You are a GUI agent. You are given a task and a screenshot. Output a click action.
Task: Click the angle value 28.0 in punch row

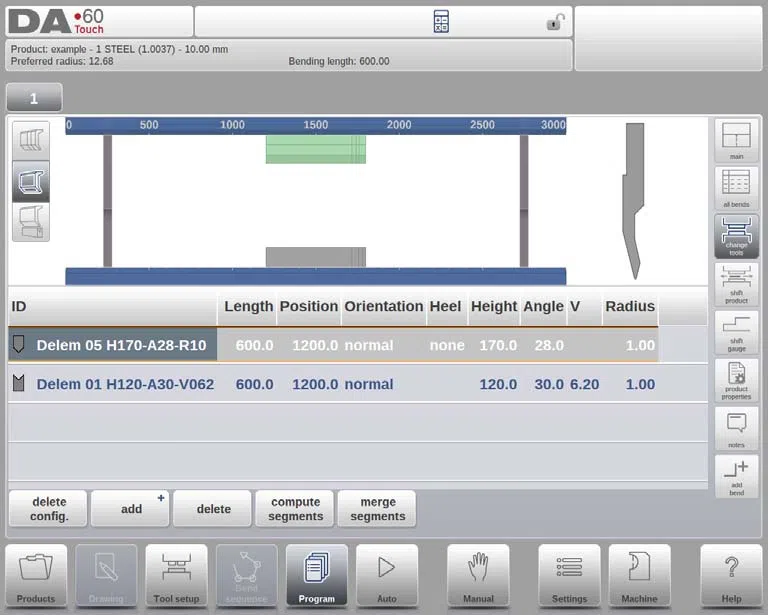549,345
